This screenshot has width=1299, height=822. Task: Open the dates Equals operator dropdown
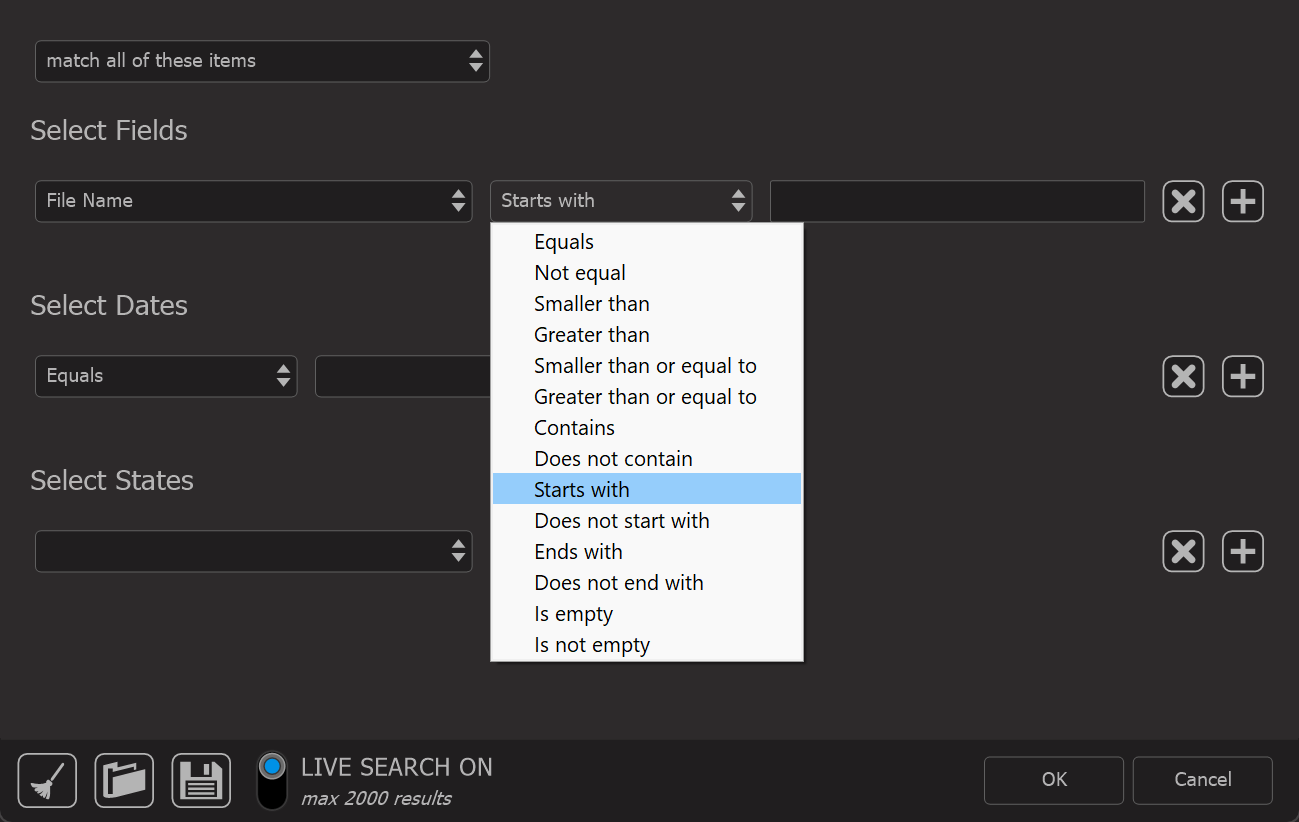(x=166, y=376)
